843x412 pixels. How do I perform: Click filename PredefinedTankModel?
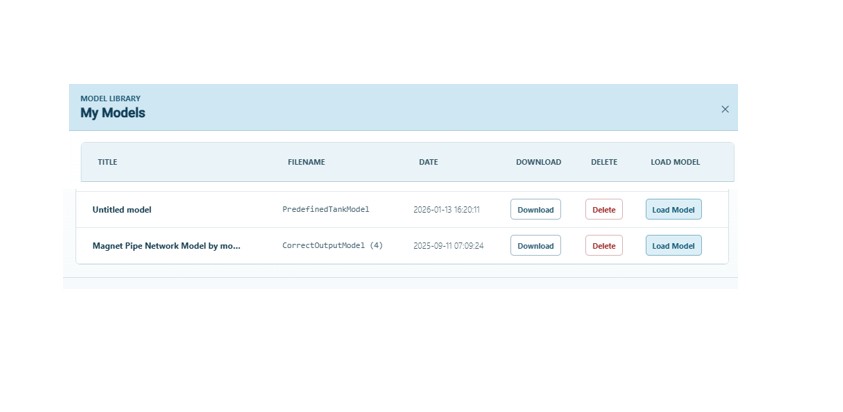coord(326,210)
